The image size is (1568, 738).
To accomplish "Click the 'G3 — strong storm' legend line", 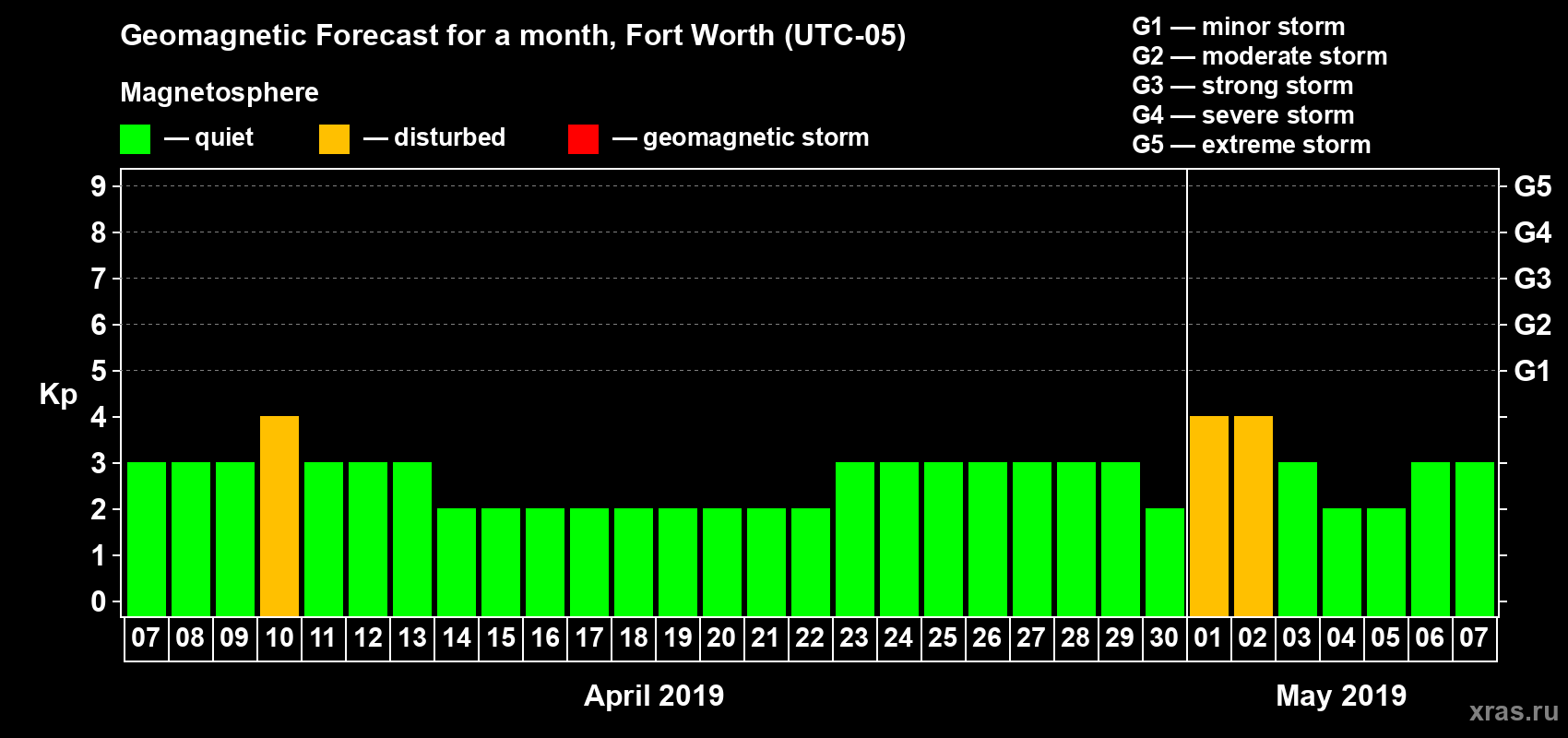I will [1242, 86].
